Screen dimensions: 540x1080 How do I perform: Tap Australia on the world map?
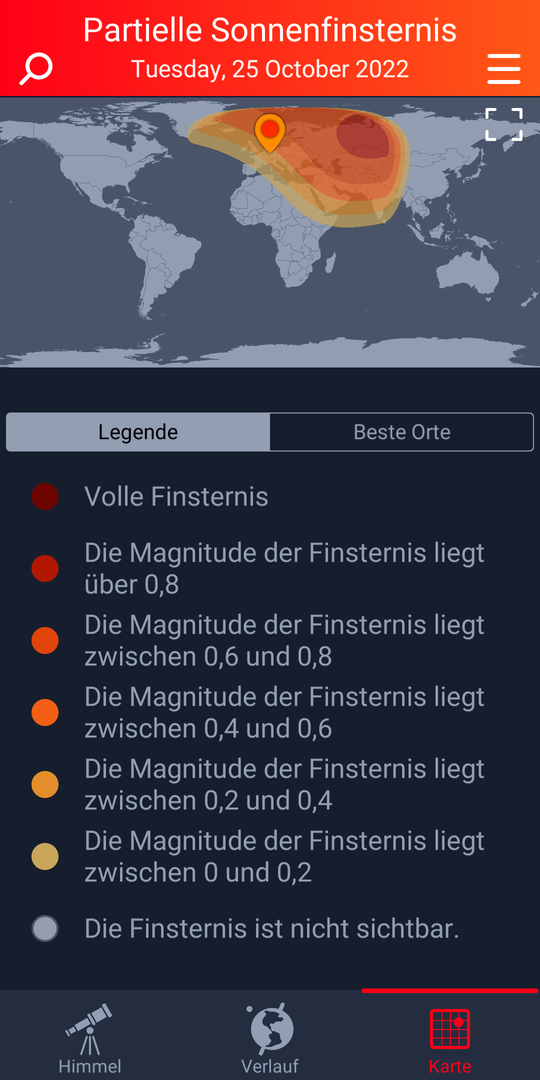pos(470,273)
